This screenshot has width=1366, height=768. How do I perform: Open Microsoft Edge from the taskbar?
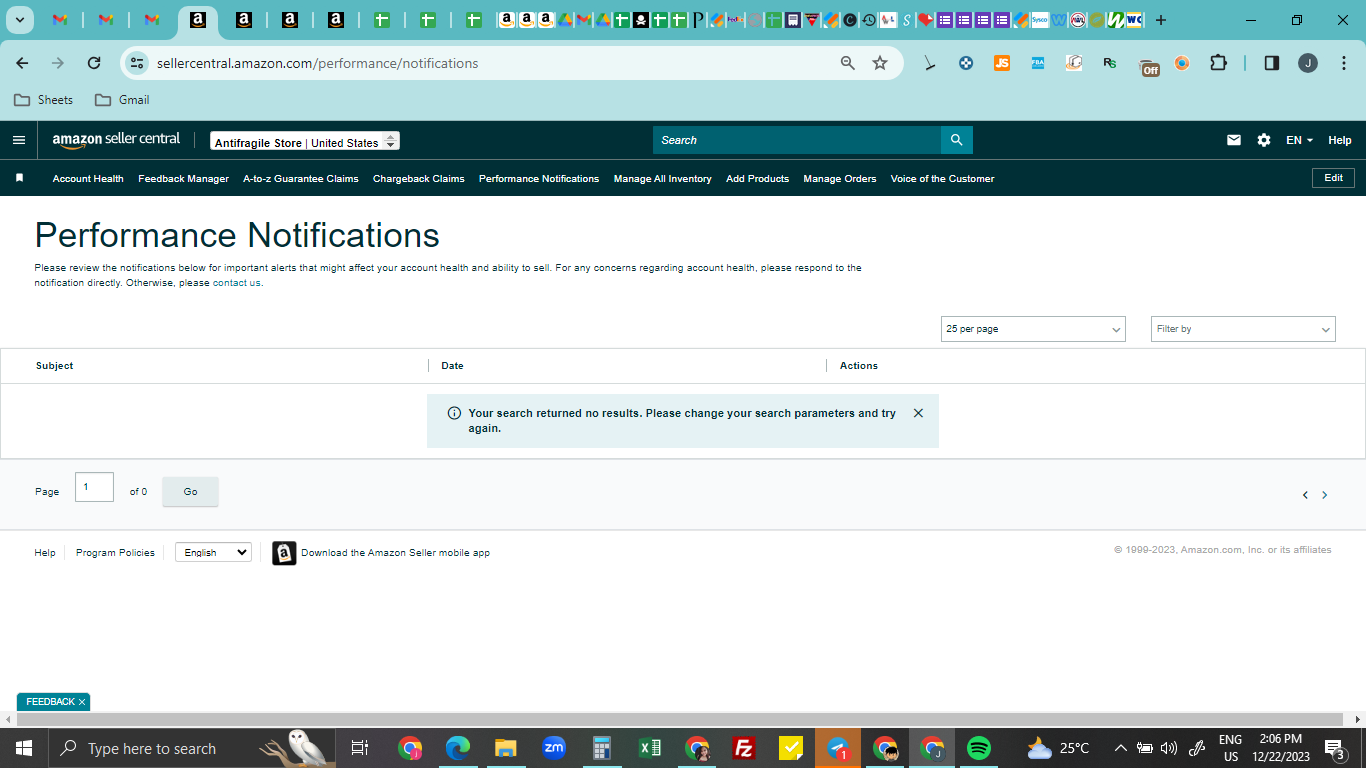(458, 748)
